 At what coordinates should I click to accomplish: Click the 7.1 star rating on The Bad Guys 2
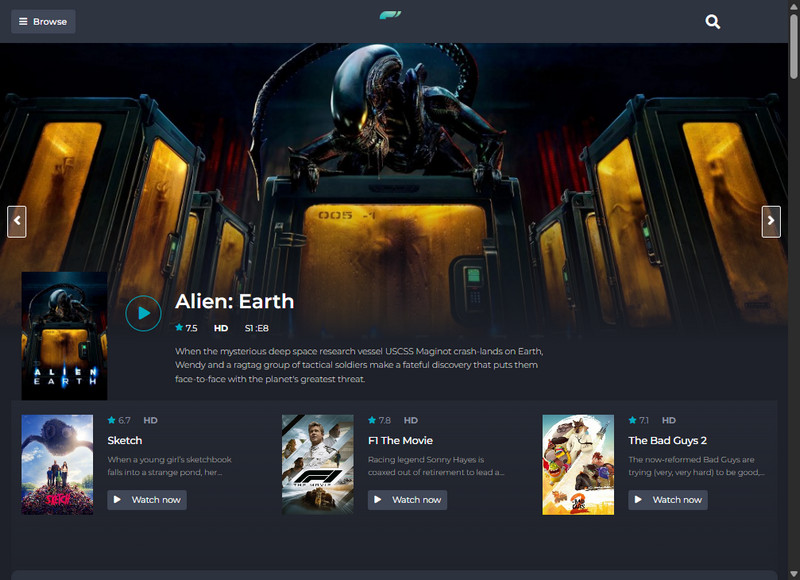(x=639, y=420)
